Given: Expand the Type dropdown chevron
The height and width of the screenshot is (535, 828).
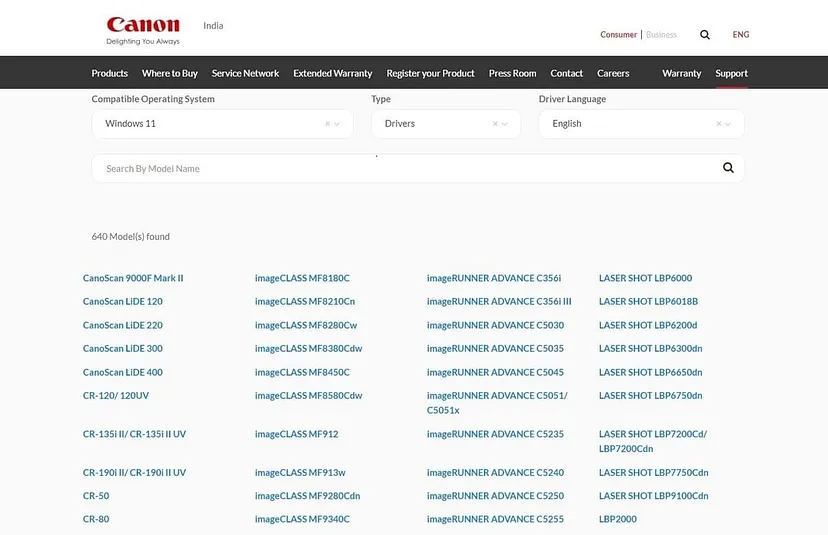Looking at the screenshot, I should (x=504, y=124).
